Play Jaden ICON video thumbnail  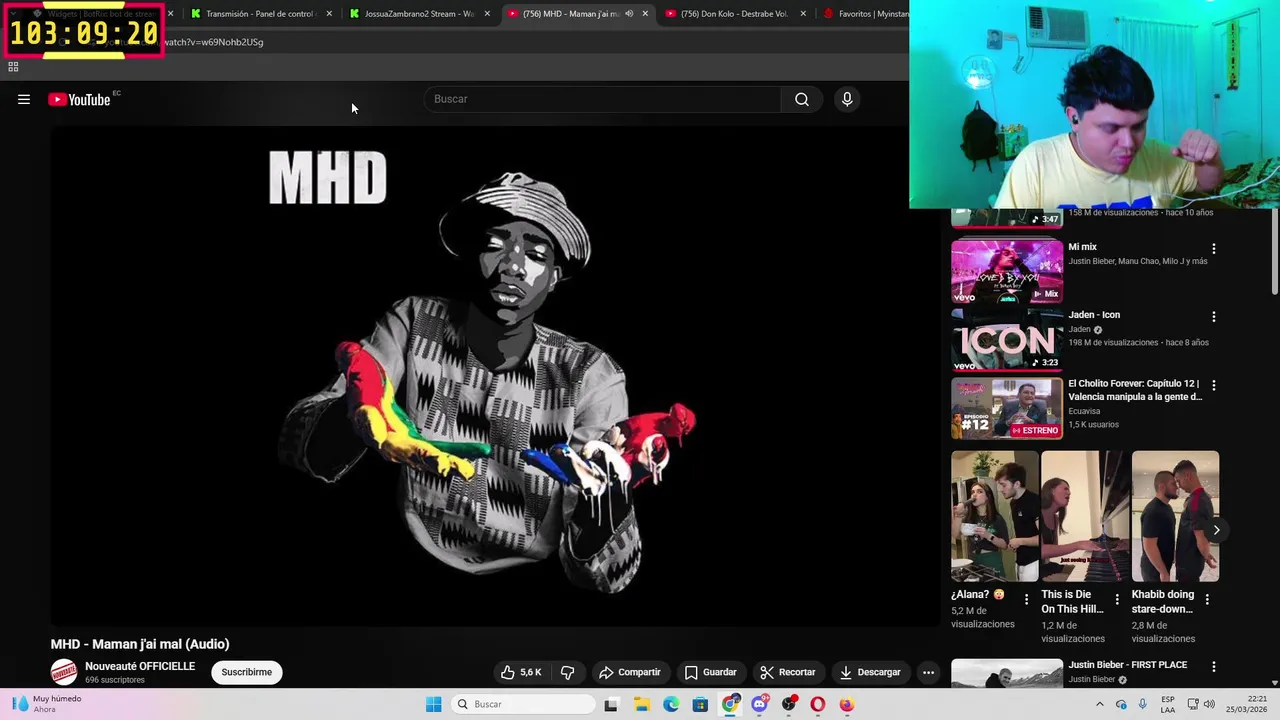click(x=1007, y=339)
